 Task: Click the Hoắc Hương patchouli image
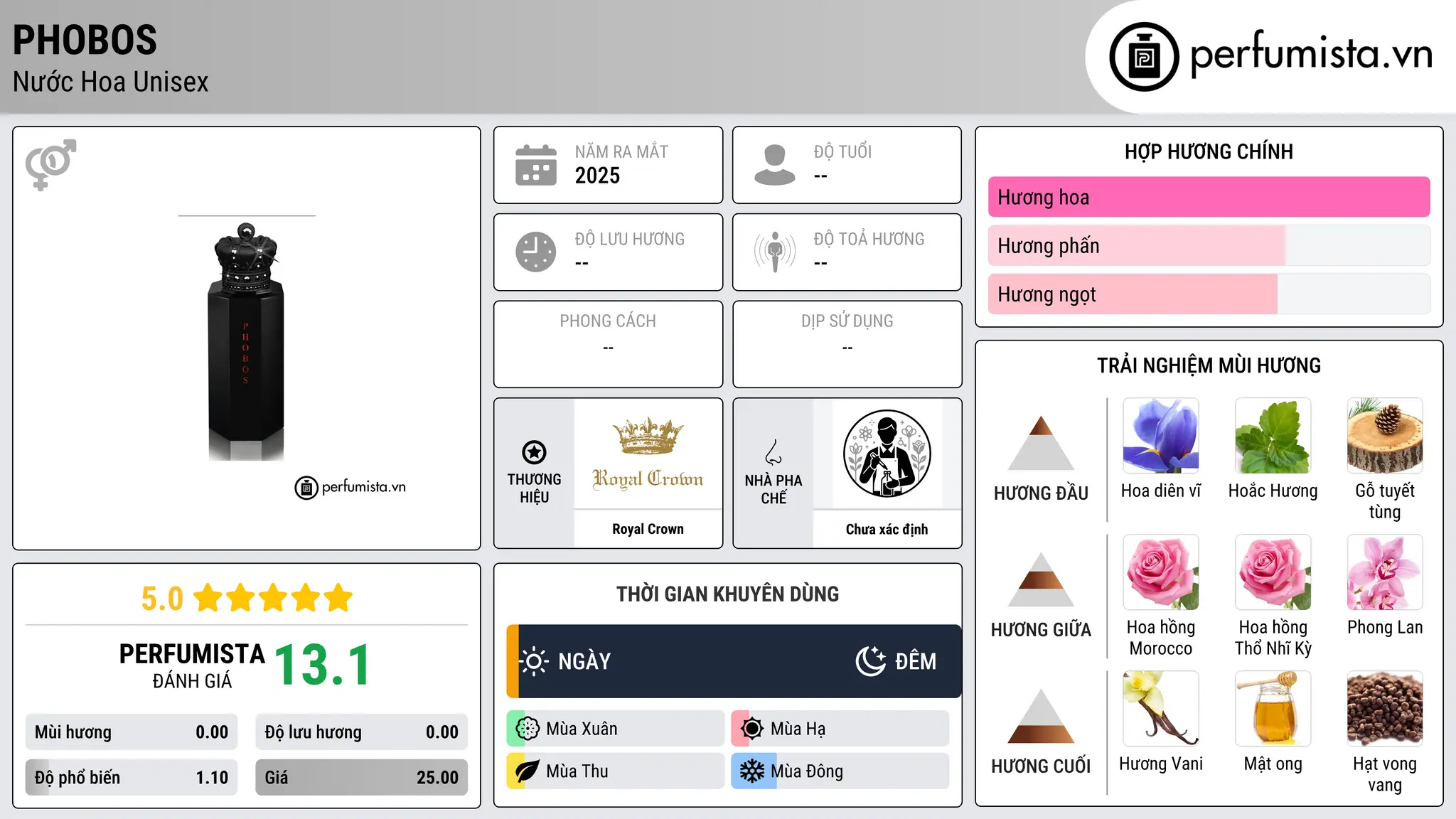[1273, 436]
